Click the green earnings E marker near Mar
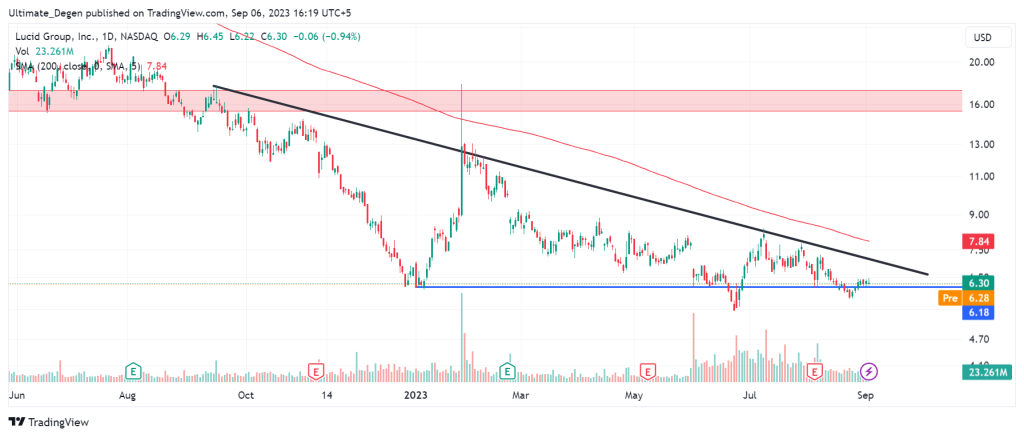This screenshot has height=437, width=1024. (507, 371)
